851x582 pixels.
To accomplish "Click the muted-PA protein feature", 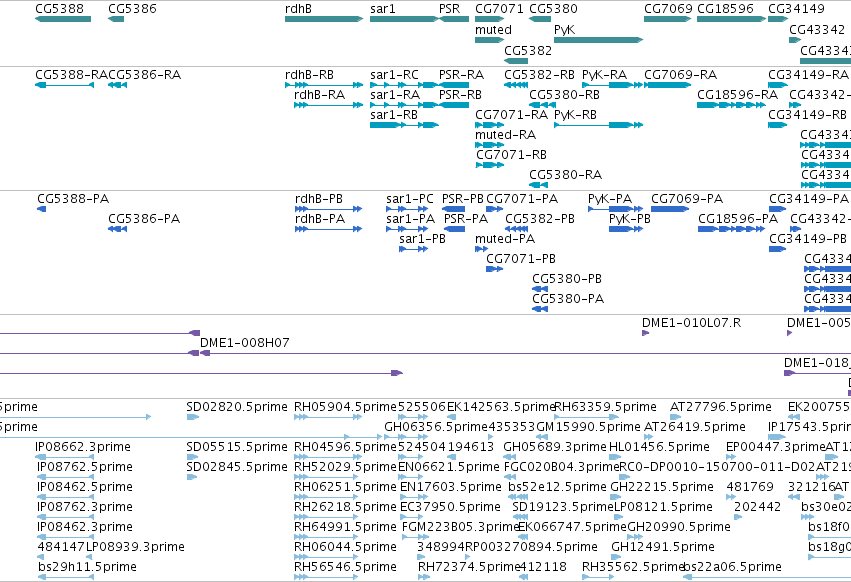I will 481,249.
